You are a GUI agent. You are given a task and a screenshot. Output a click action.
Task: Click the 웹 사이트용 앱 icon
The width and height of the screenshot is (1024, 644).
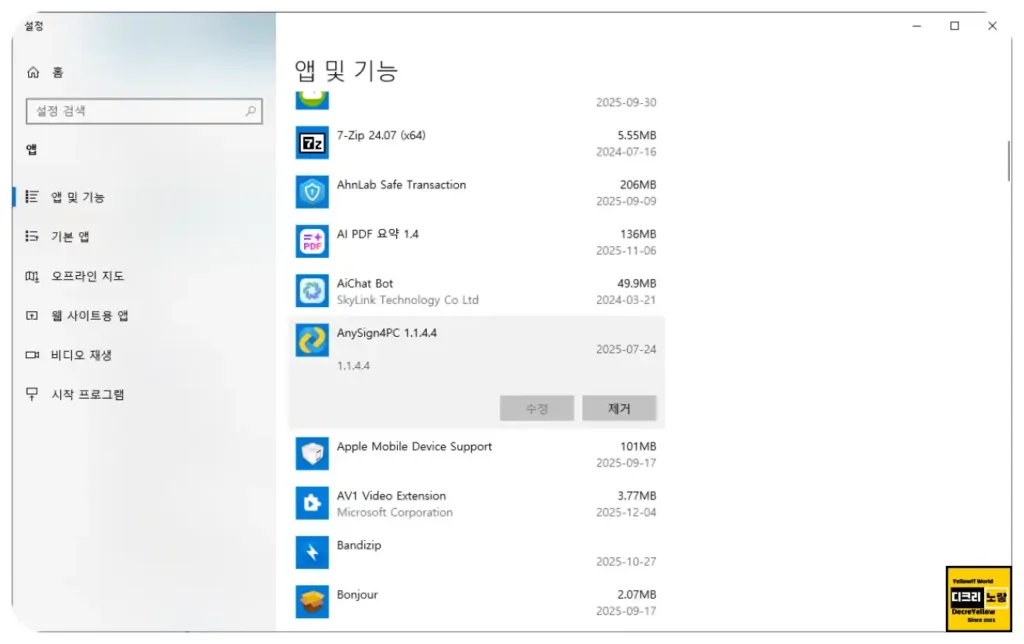(x=31, y=315)
